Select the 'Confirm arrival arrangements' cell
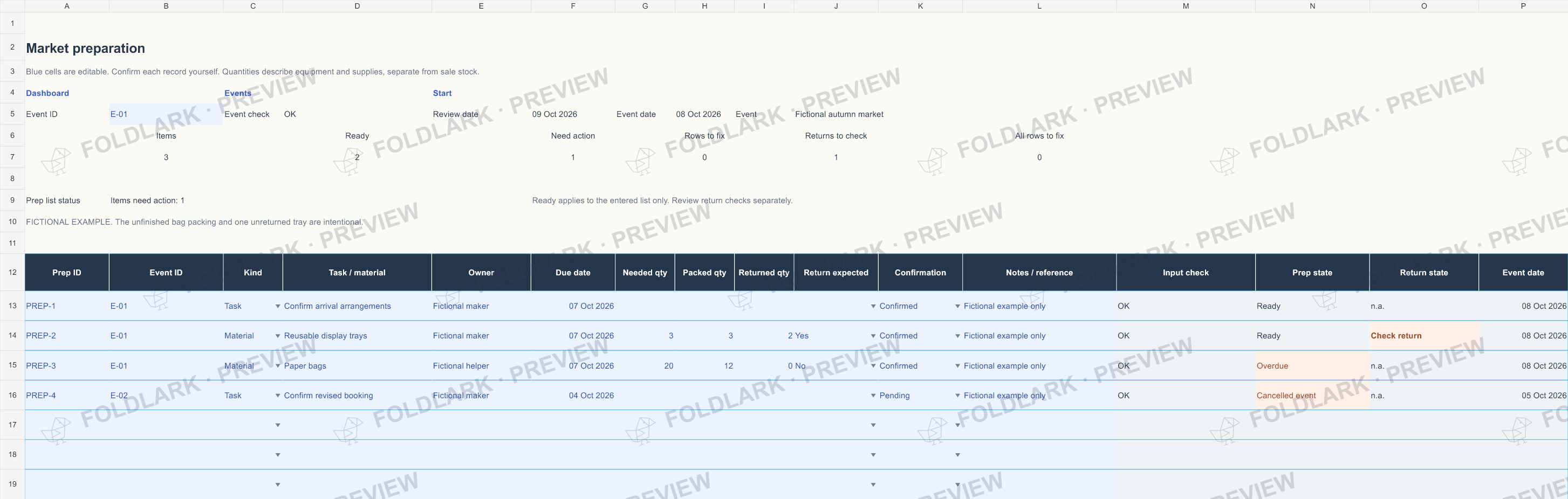This screenshot has width=1568, height=499. point(357,306)
